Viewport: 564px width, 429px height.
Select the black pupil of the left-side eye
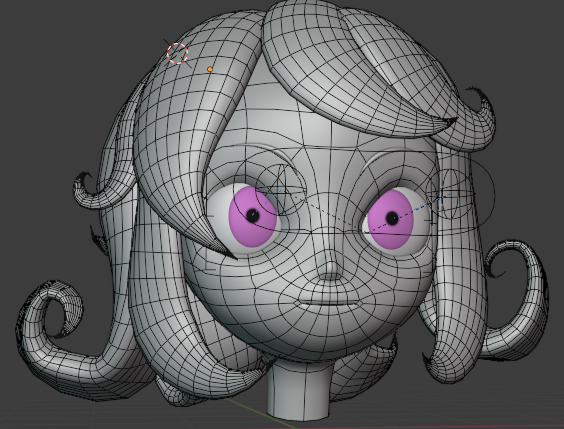[x=253, y=215]
